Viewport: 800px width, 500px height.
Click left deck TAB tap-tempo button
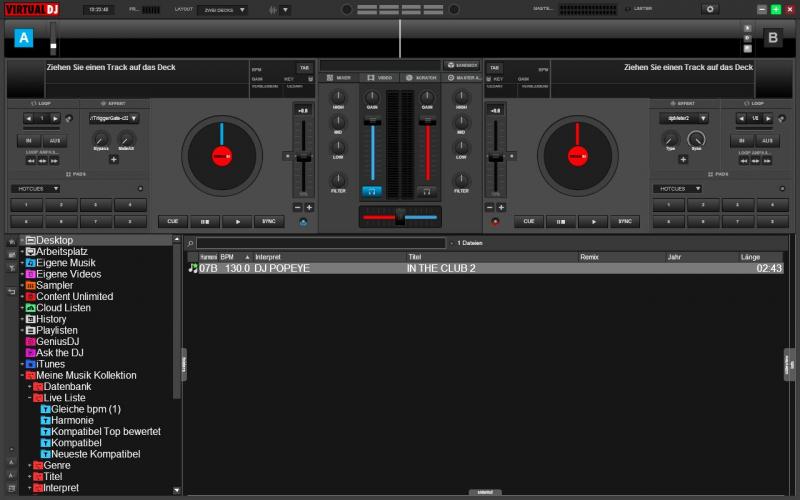(x=305, y=68)
